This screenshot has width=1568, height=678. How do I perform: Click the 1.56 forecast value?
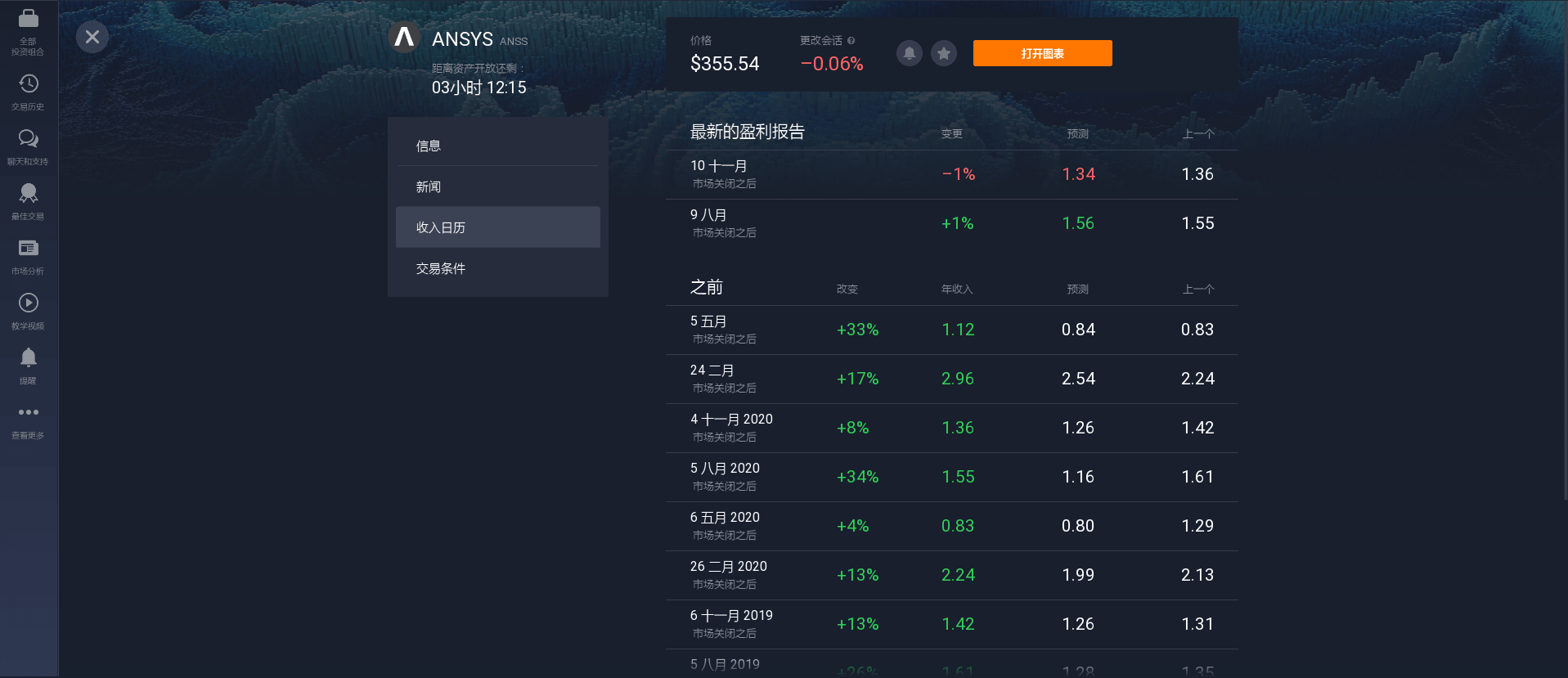(1078, 223)
